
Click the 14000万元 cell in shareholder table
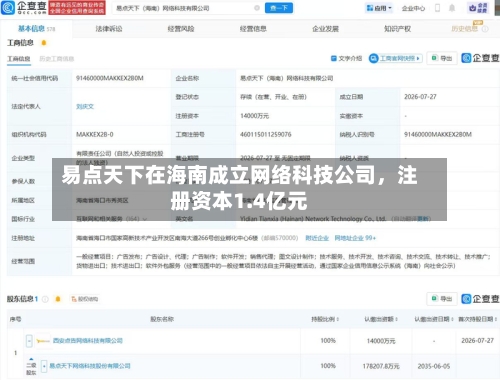[x=381, y=341]
